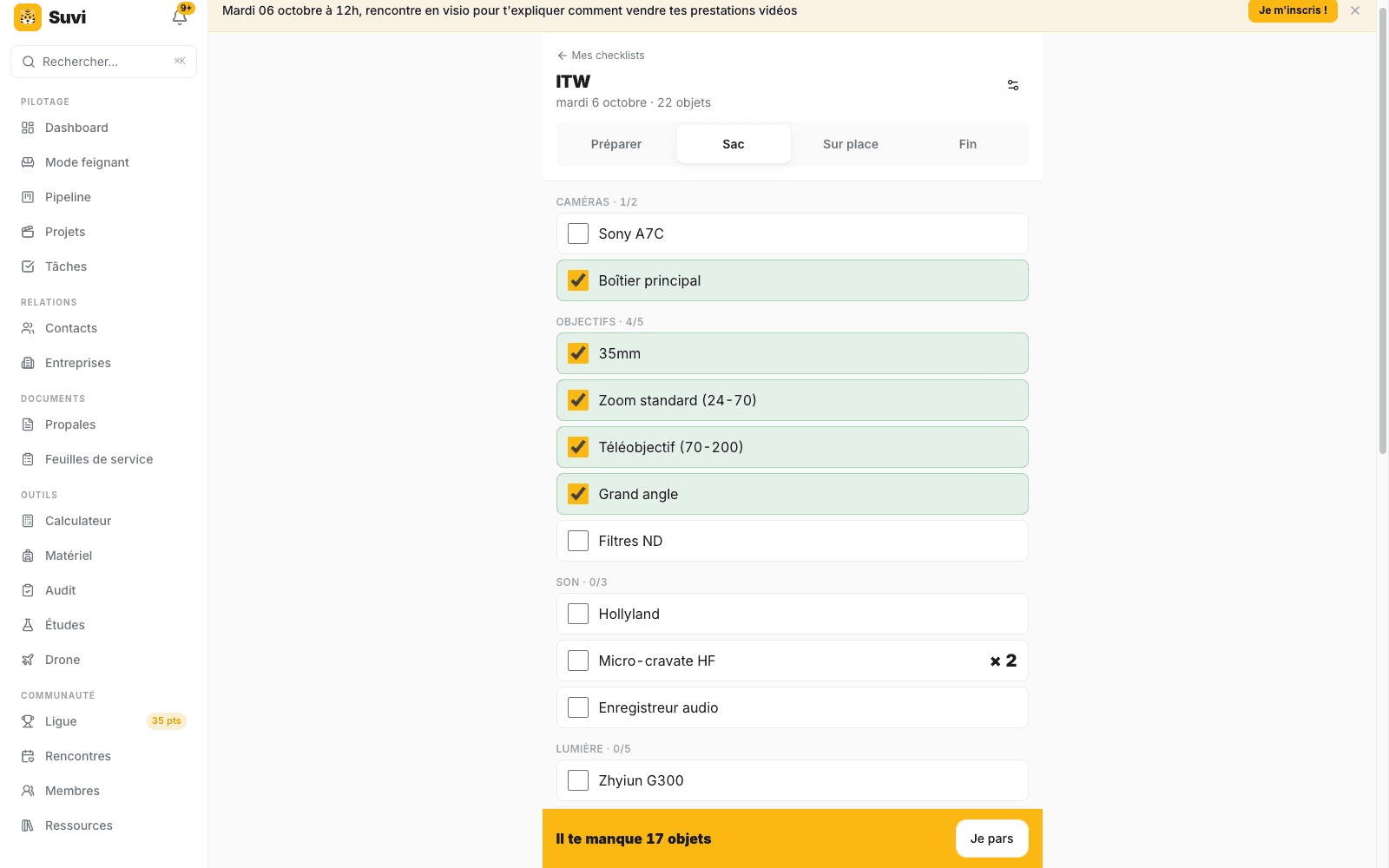Image resolution: width=1389 pixels, height=868 pixels.
Task: Click the Ligue trophy icon
Action: pyautogui.click(x=28, y=721)
